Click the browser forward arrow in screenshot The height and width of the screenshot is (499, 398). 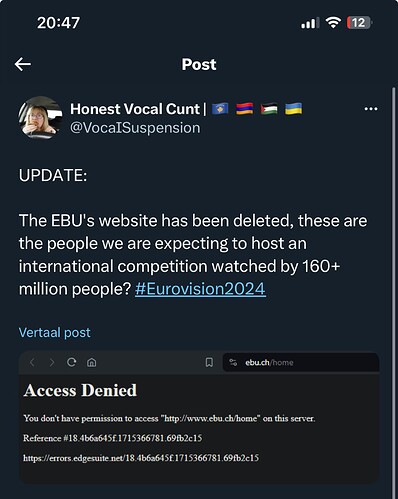pos(52,362)
